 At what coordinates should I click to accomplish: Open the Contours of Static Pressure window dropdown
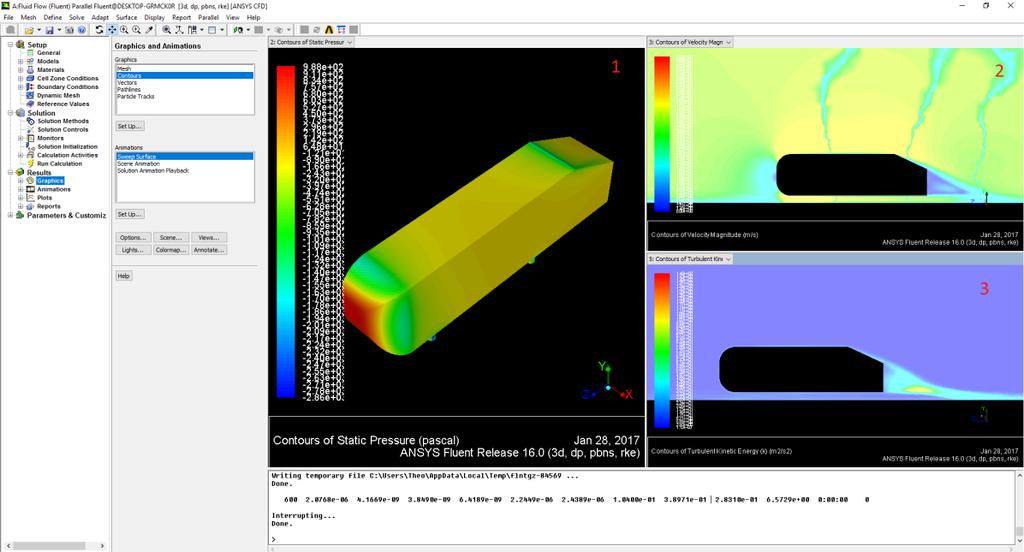(349, 42)
